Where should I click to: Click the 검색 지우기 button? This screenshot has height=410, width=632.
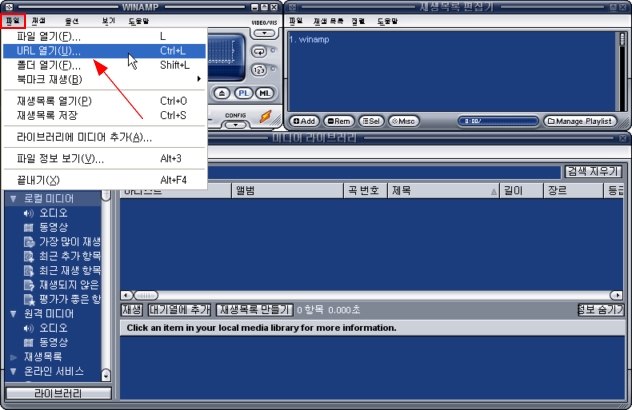point(593,171)
